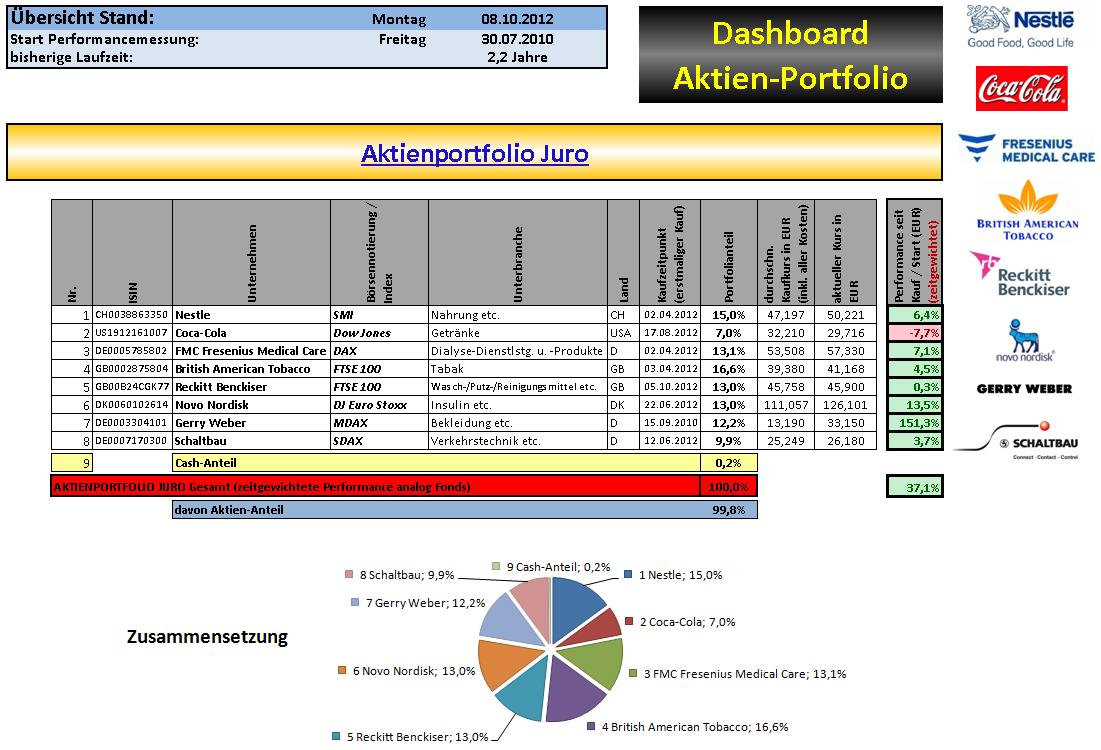
Task: Select the current price '126,101' cell
Action: (x=845, y=404)
